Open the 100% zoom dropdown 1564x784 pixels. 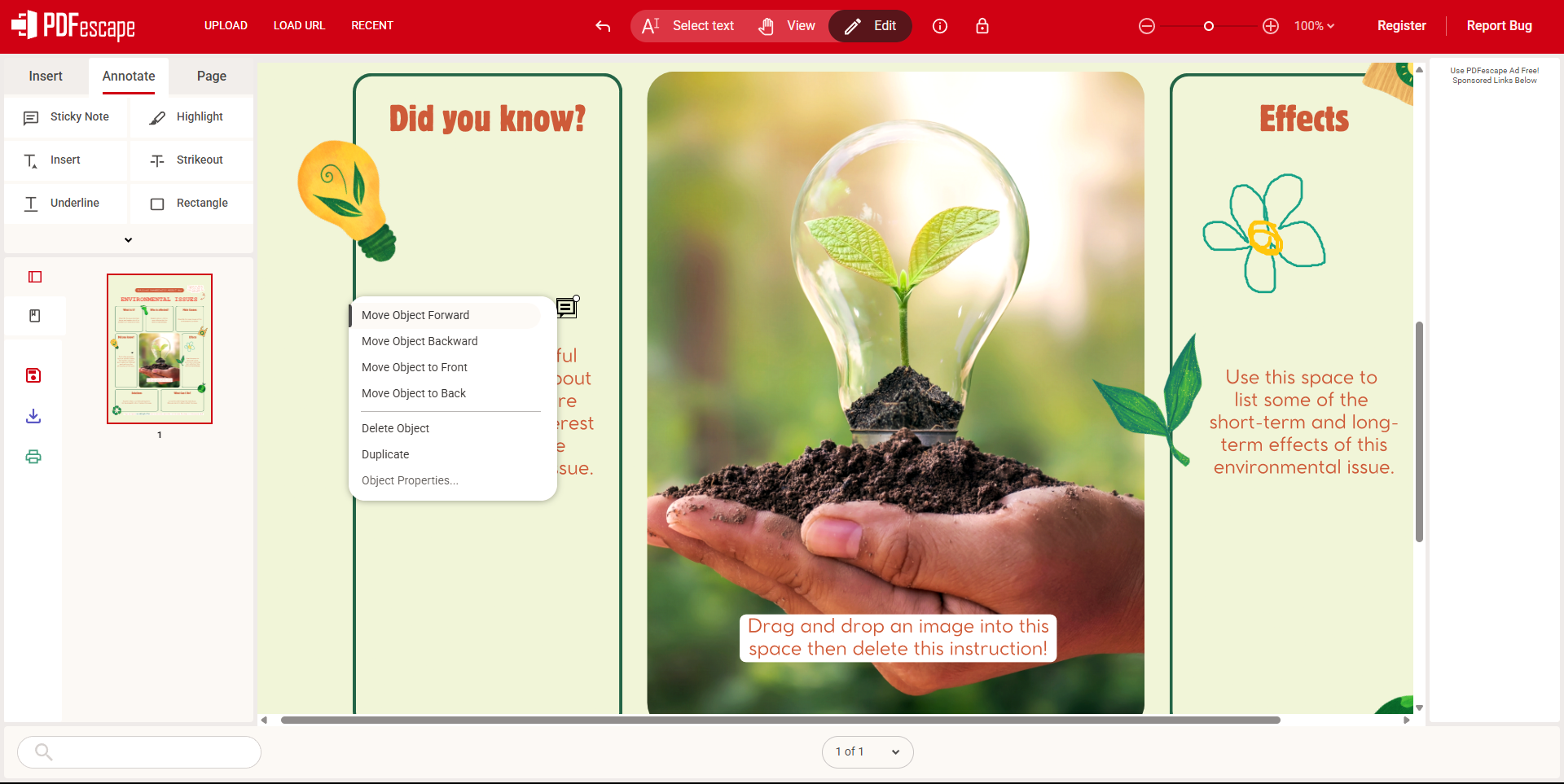(x=1314, y=26)
